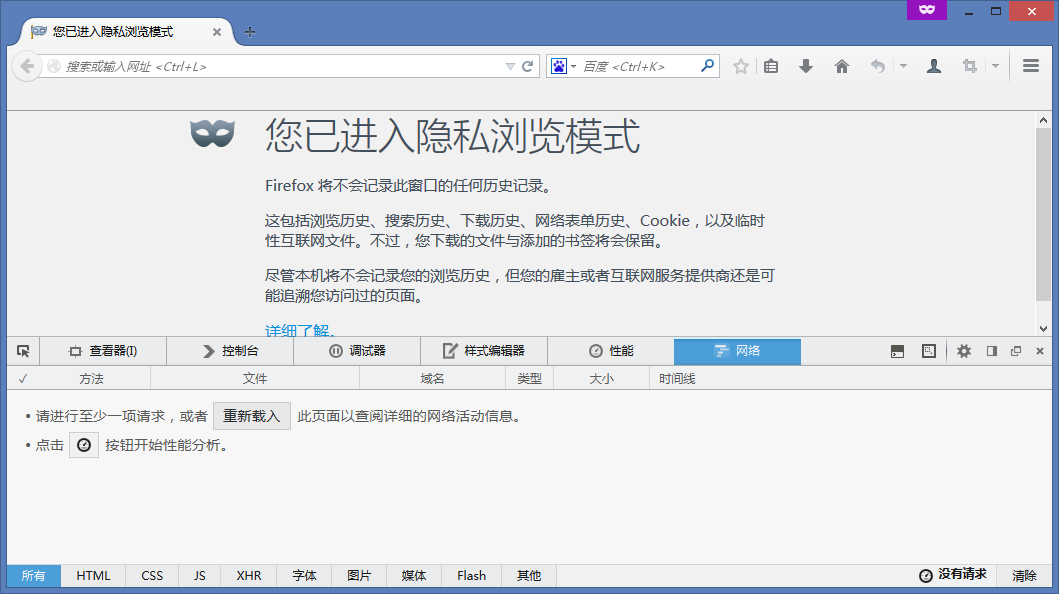Expand the dropdown next to the screenshot crop icon
The width and height of the screenshot is (1059, 594).
[995, 66]
